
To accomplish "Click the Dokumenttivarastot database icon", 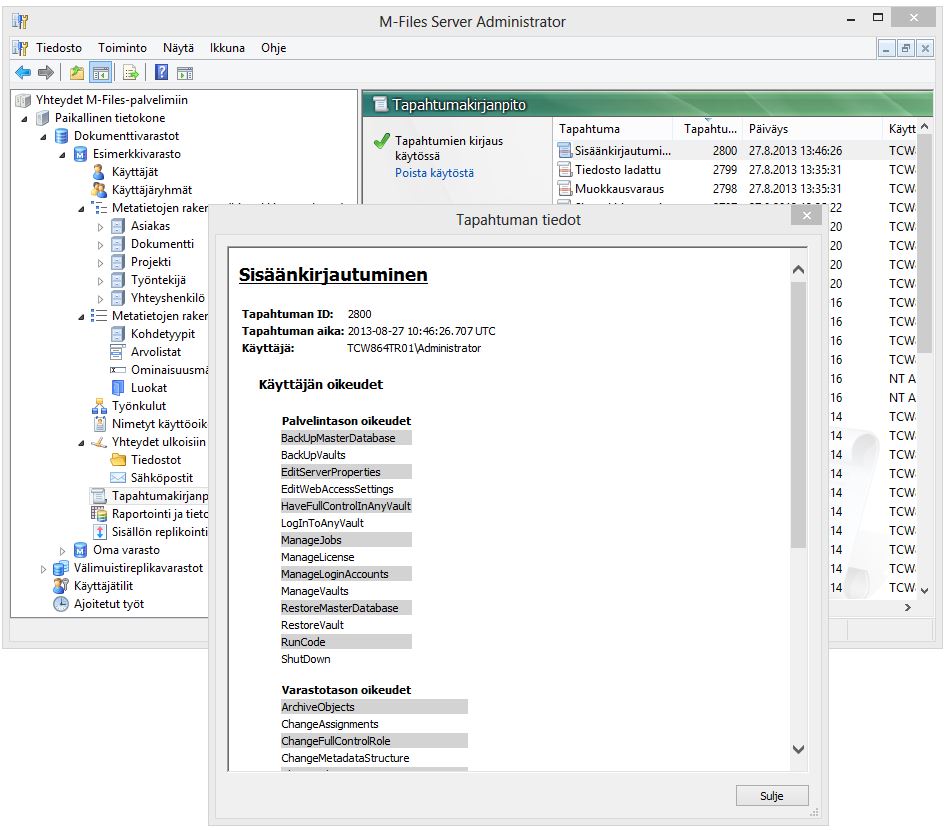I will tap(61, 136).
